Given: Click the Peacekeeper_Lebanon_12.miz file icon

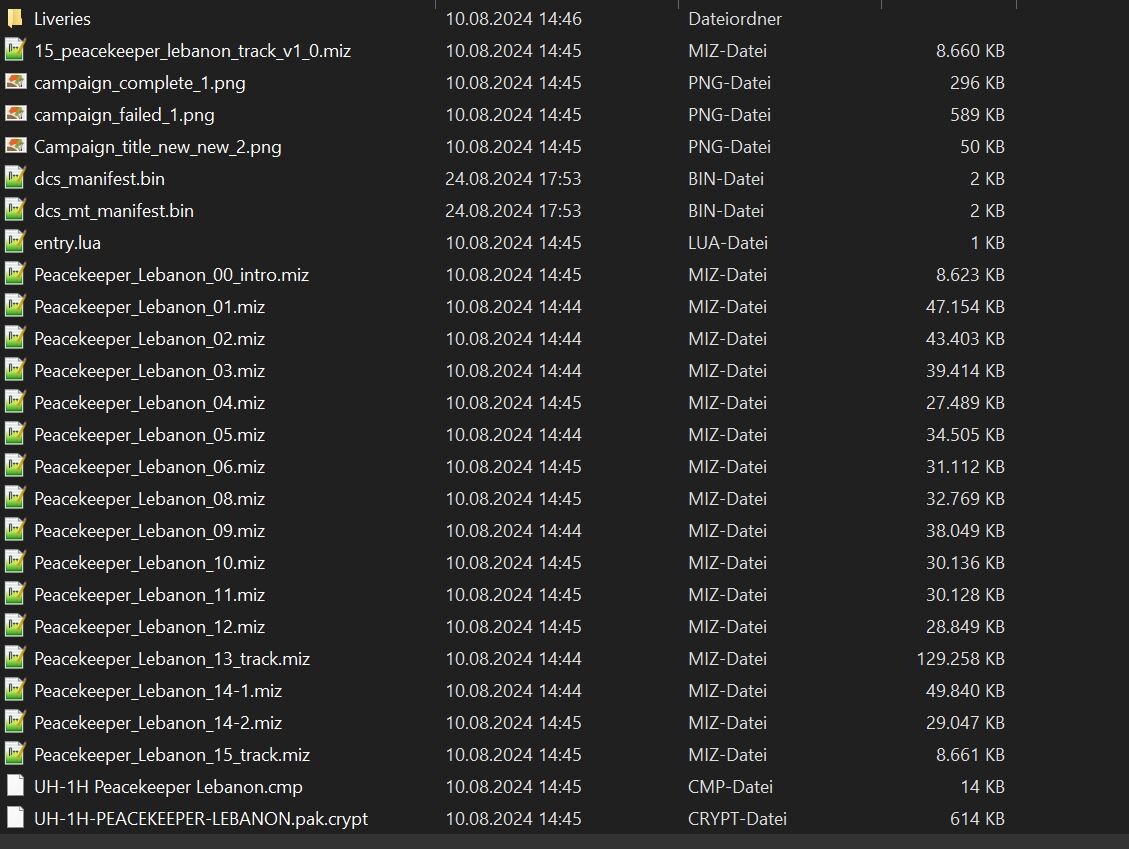Looking at the screenshot, I should [15, 626].
